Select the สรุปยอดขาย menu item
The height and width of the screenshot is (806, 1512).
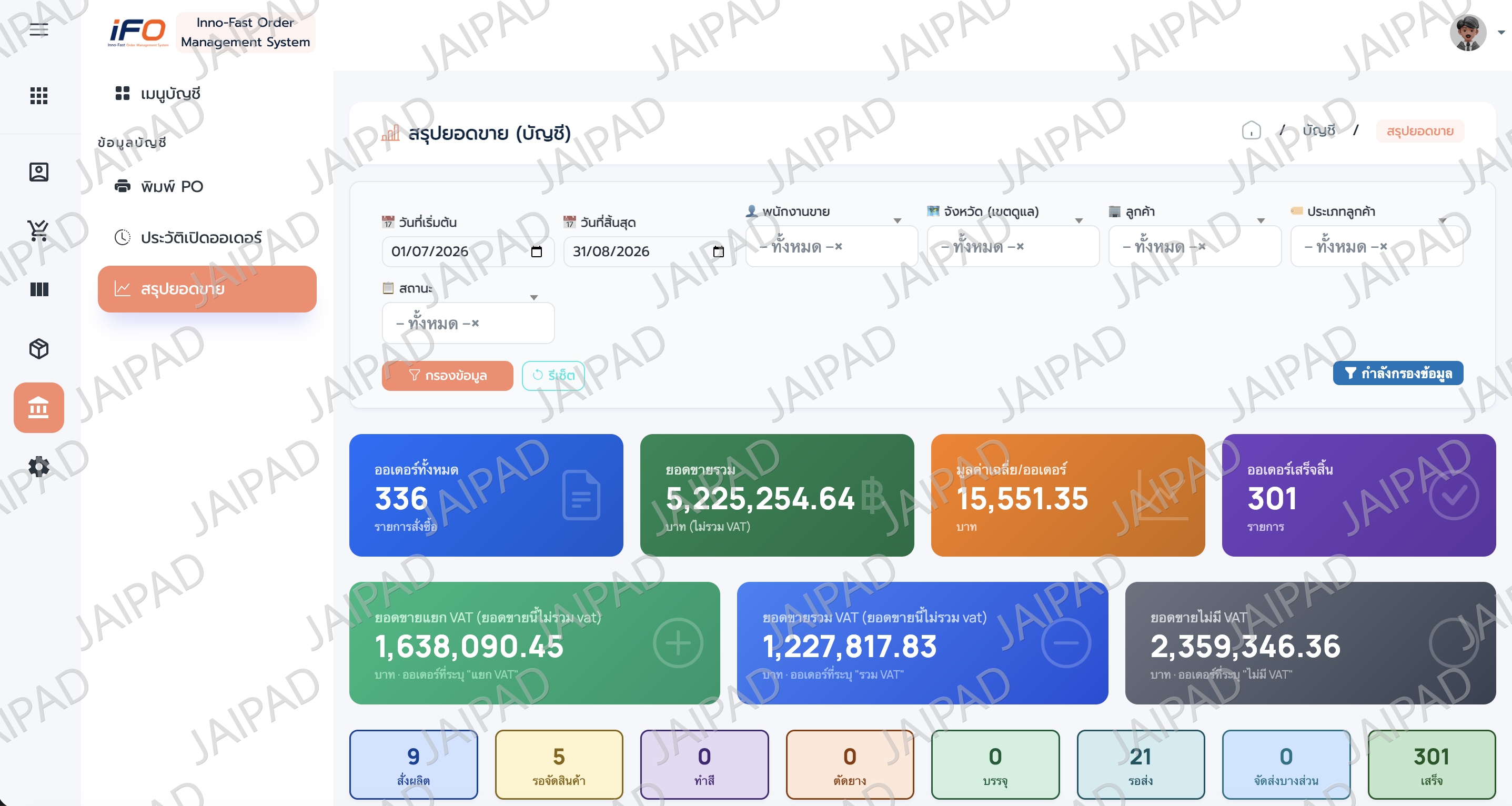pos(207,289)
